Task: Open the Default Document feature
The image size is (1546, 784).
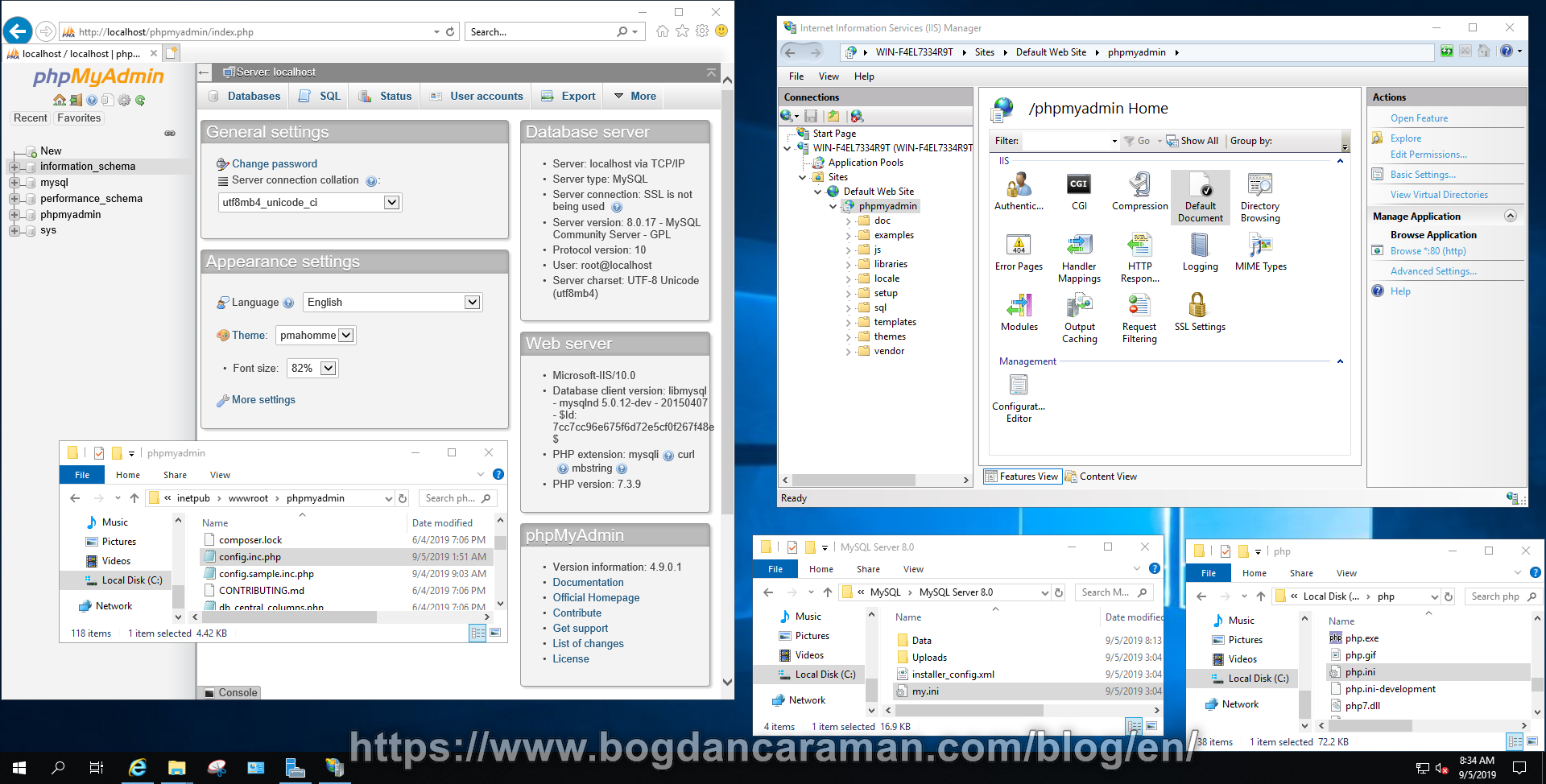Action: (1200, 197)
